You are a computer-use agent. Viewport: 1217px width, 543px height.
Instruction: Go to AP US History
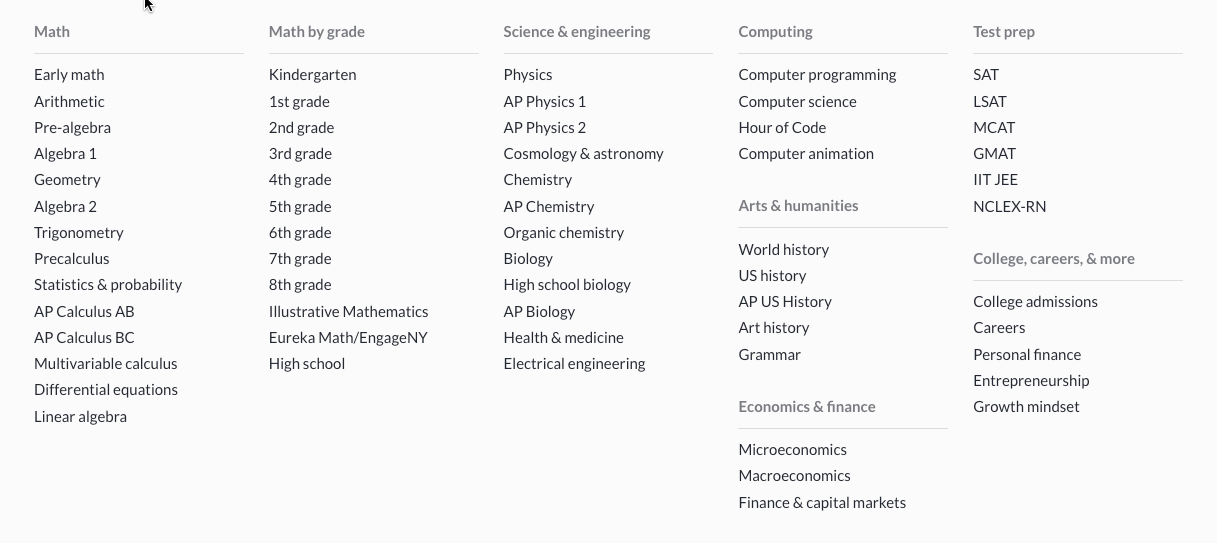coord(785,302)
